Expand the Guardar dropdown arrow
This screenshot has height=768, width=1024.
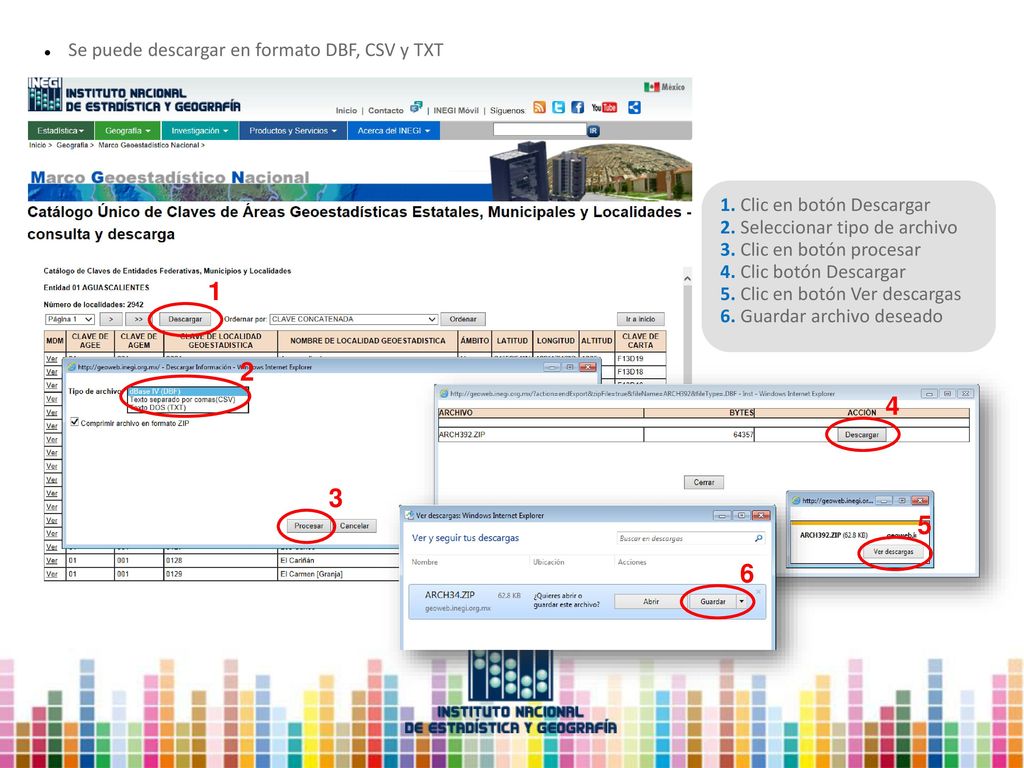coord(743,601)
